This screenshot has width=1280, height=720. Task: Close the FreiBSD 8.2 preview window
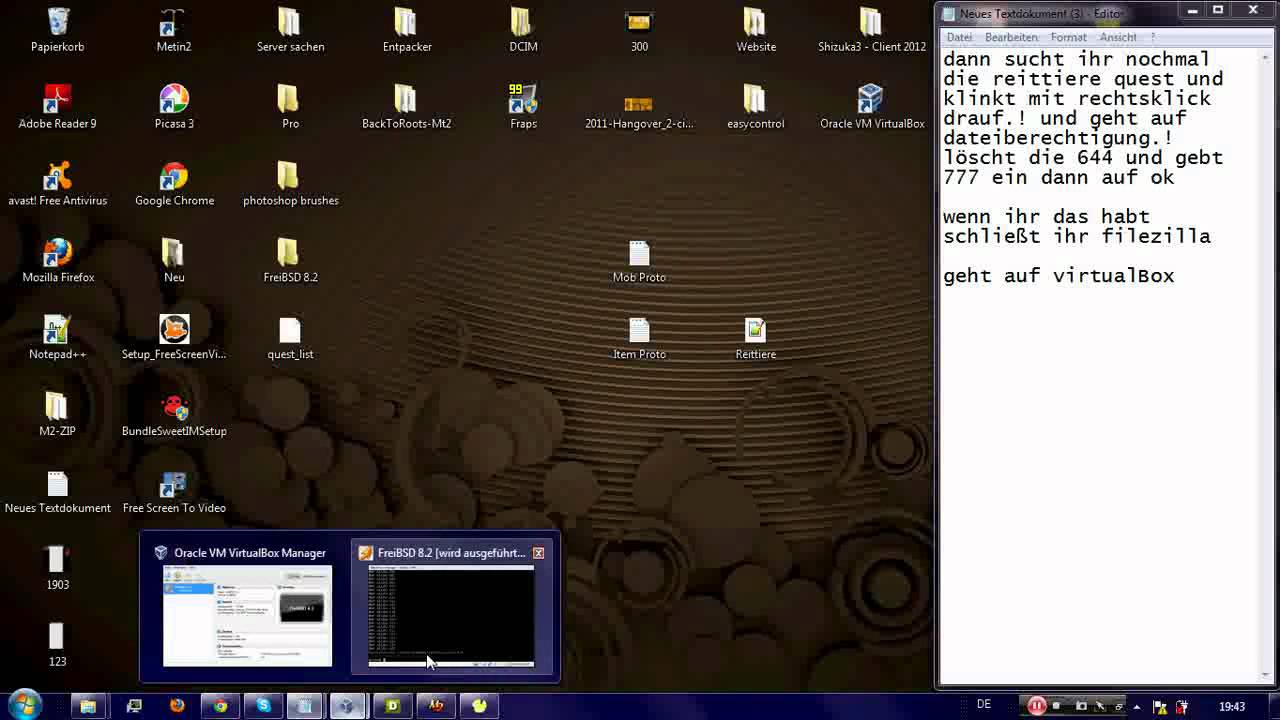click(538, 553)
